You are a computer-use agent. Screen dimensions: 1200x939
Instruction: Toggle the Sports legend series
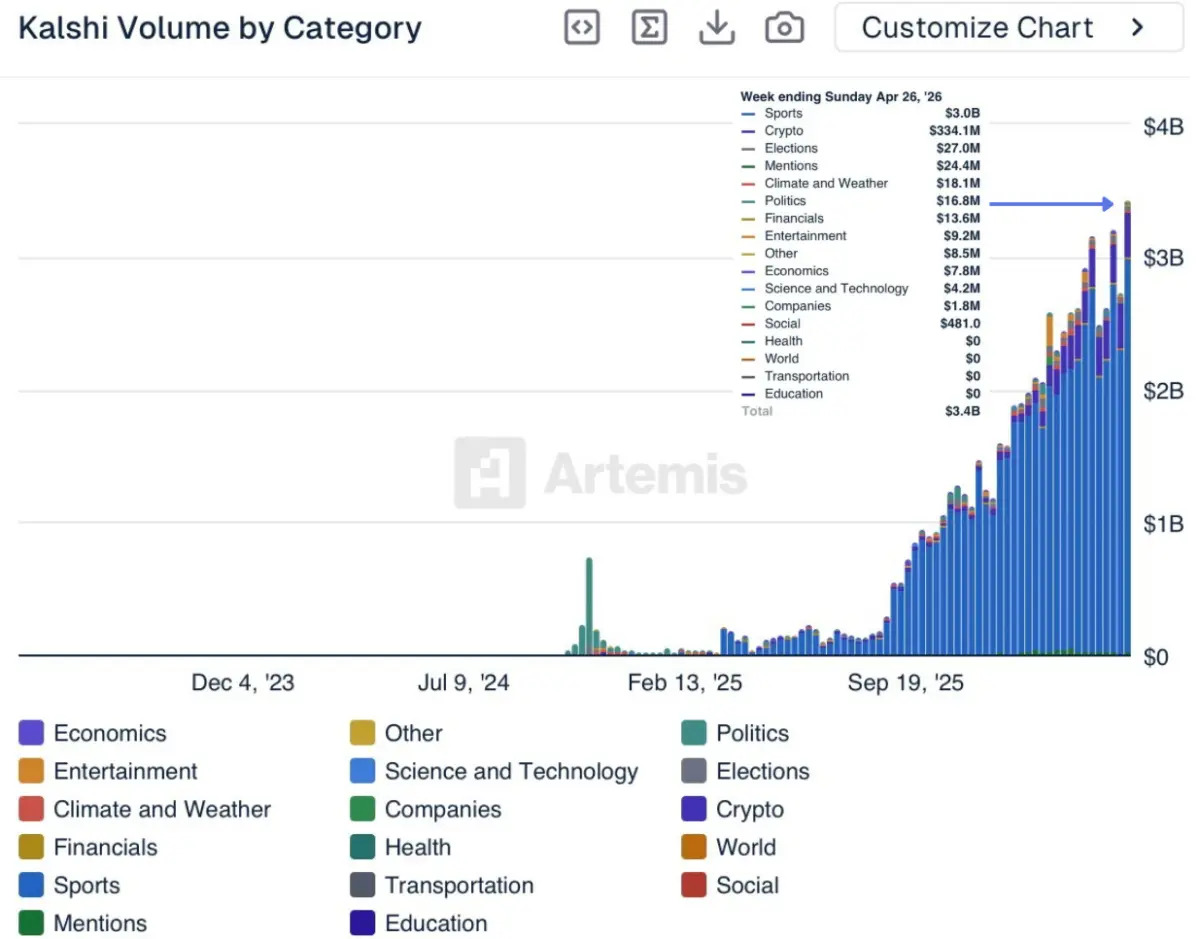[x=86, y=885]
